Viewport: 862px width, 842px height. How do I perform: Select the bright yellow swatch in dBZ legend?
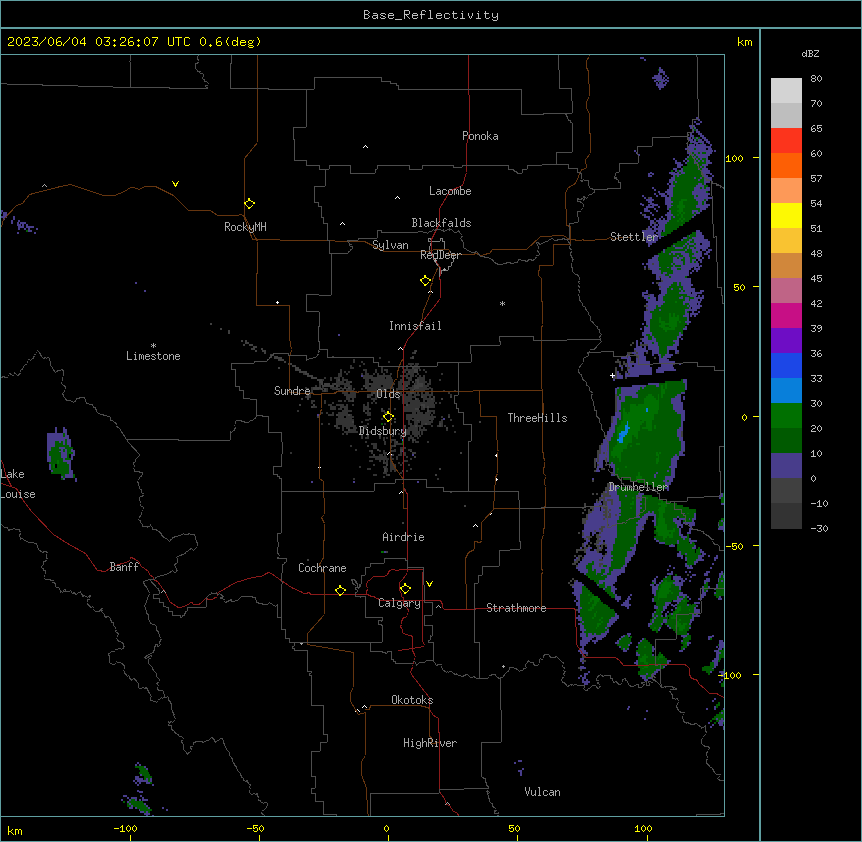(x=786, y=215)
